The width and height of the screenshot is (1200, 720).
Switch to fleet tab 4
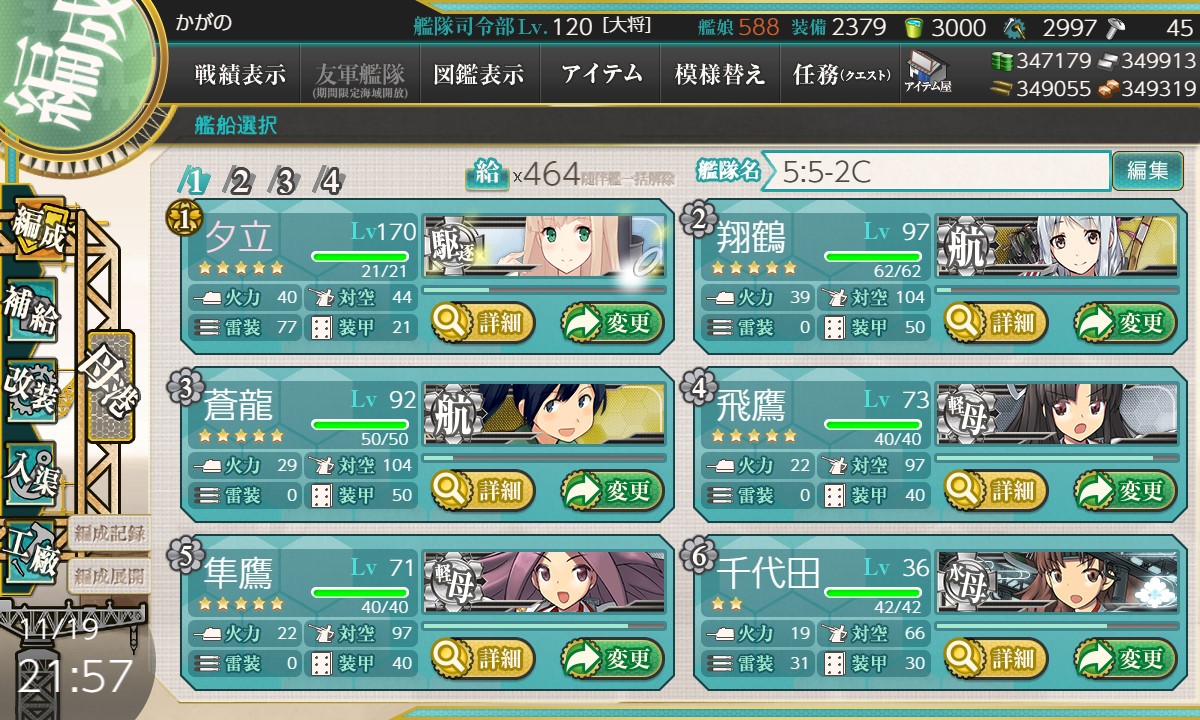pos(329,181)
